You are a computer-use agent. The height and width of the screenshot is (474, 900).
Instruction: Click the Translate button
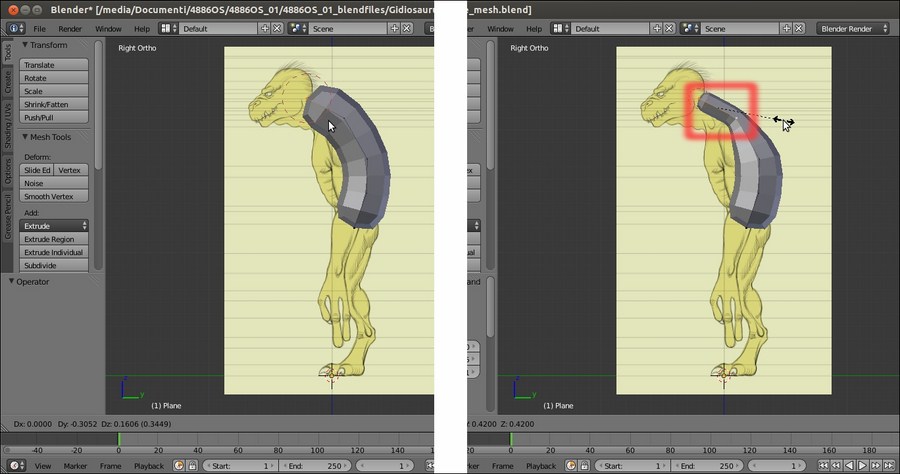coord(54,65)
